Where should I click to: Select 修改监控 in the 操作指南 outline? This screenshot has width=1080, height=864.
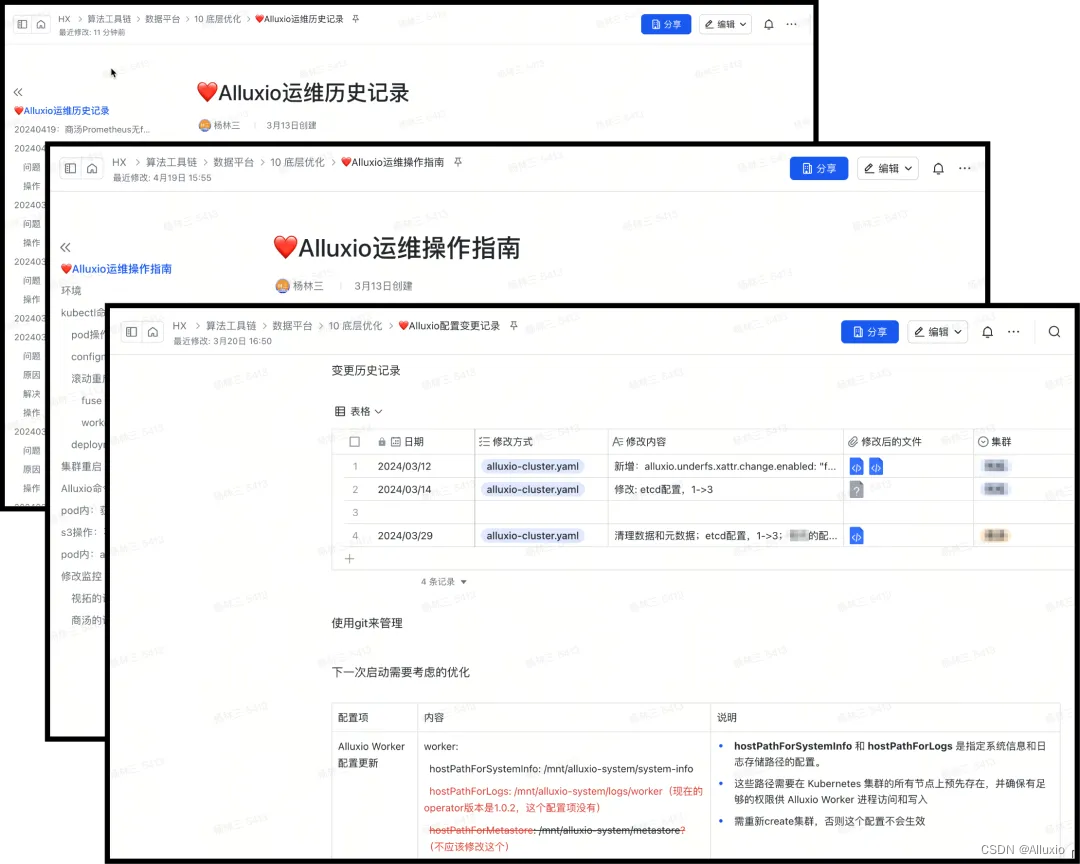tap(81, 576)
